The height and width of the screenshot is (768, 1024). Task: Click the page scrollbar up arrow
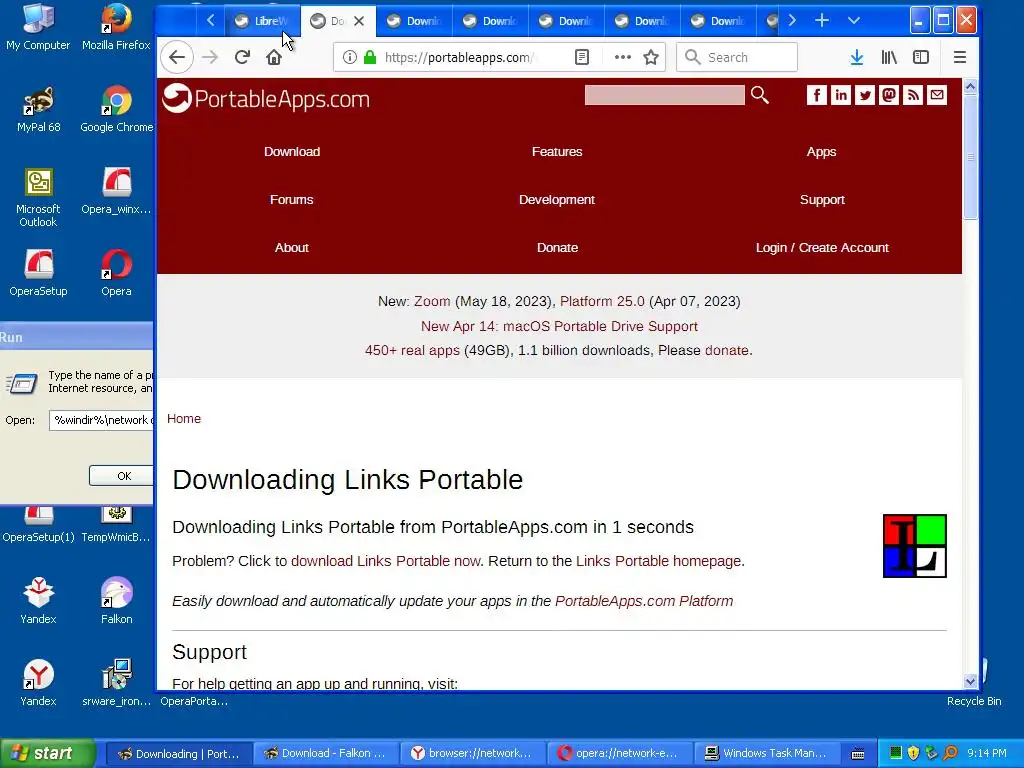point(970,86)
